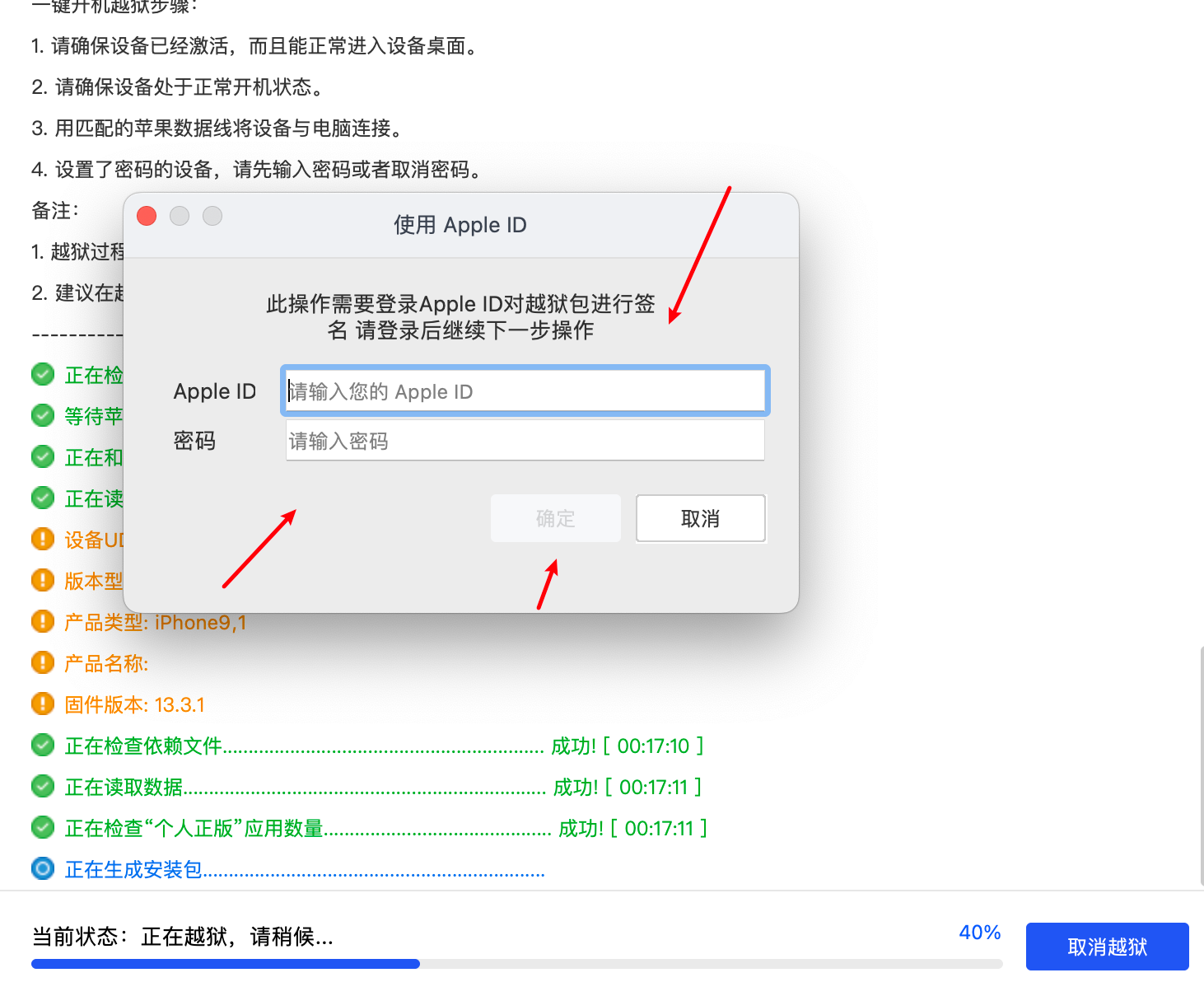Screen dimensions: 1204x982
Task: Click the dialog message about 越狱包进行签名
Action: click(460, 317)
